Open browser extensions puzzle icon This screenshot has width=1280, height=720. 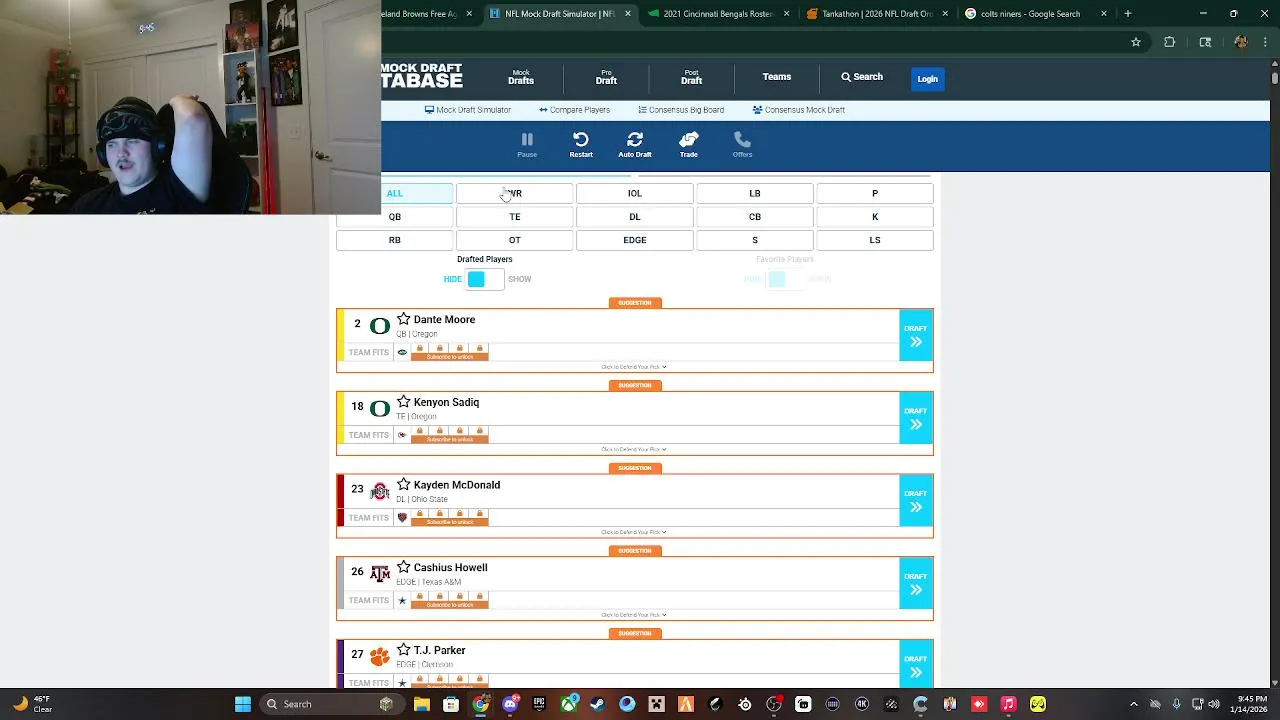[1169, 42]
